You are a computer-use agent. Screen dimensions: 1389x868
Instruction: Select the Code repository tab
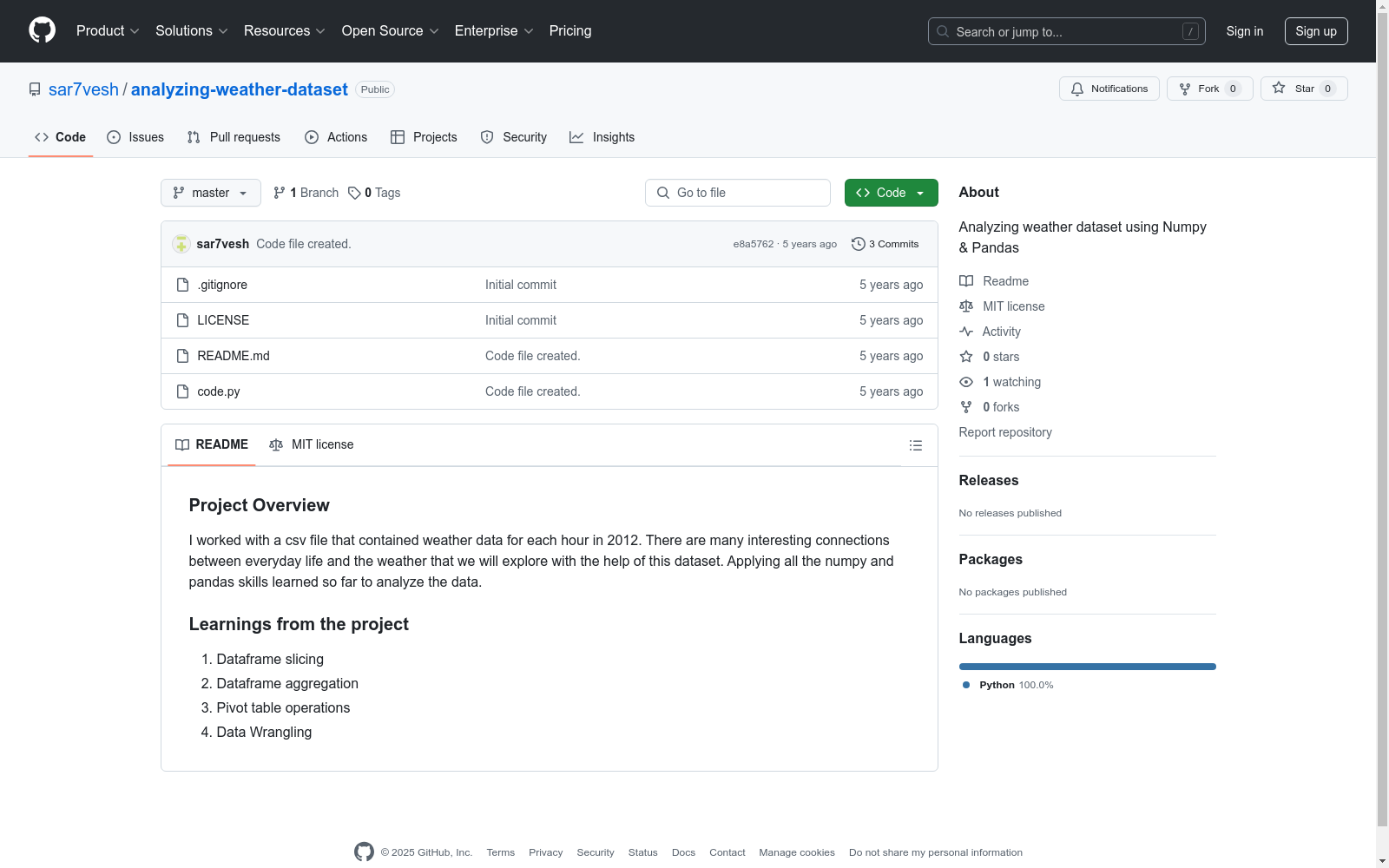click(x=60, y=137)
